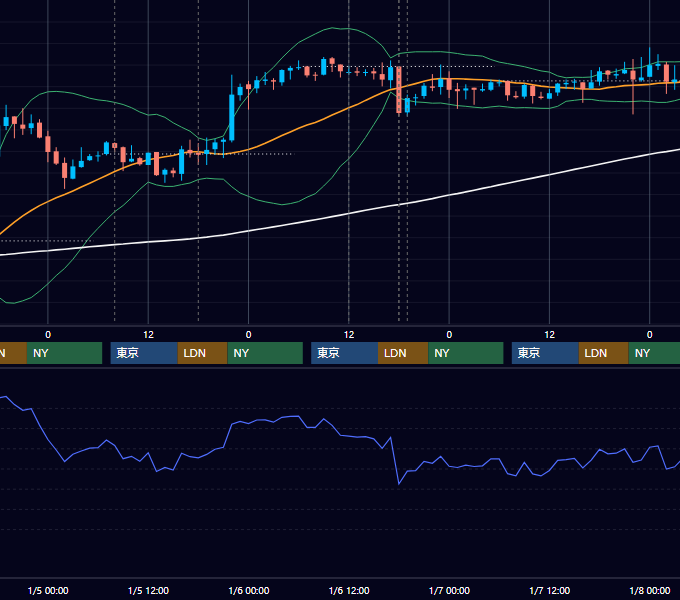Click the LDN session block on 1/7
The height and width of the screenshot is (600, 680).
tap(604, 353)
